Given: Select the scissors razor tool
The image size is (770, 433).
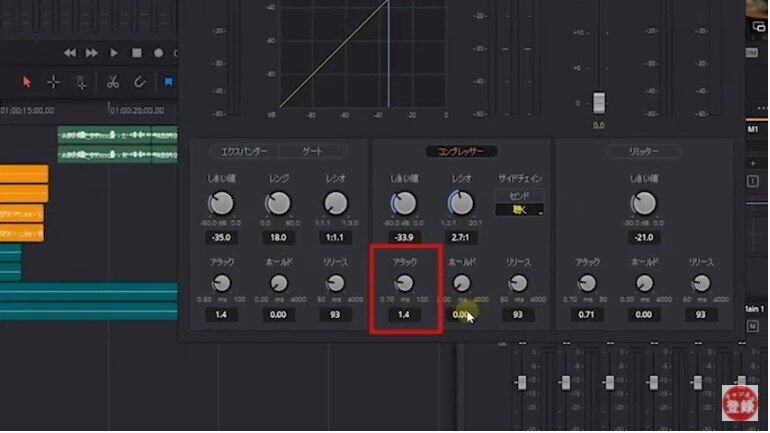Looking at the screenshot, I should tap(113, 82).
